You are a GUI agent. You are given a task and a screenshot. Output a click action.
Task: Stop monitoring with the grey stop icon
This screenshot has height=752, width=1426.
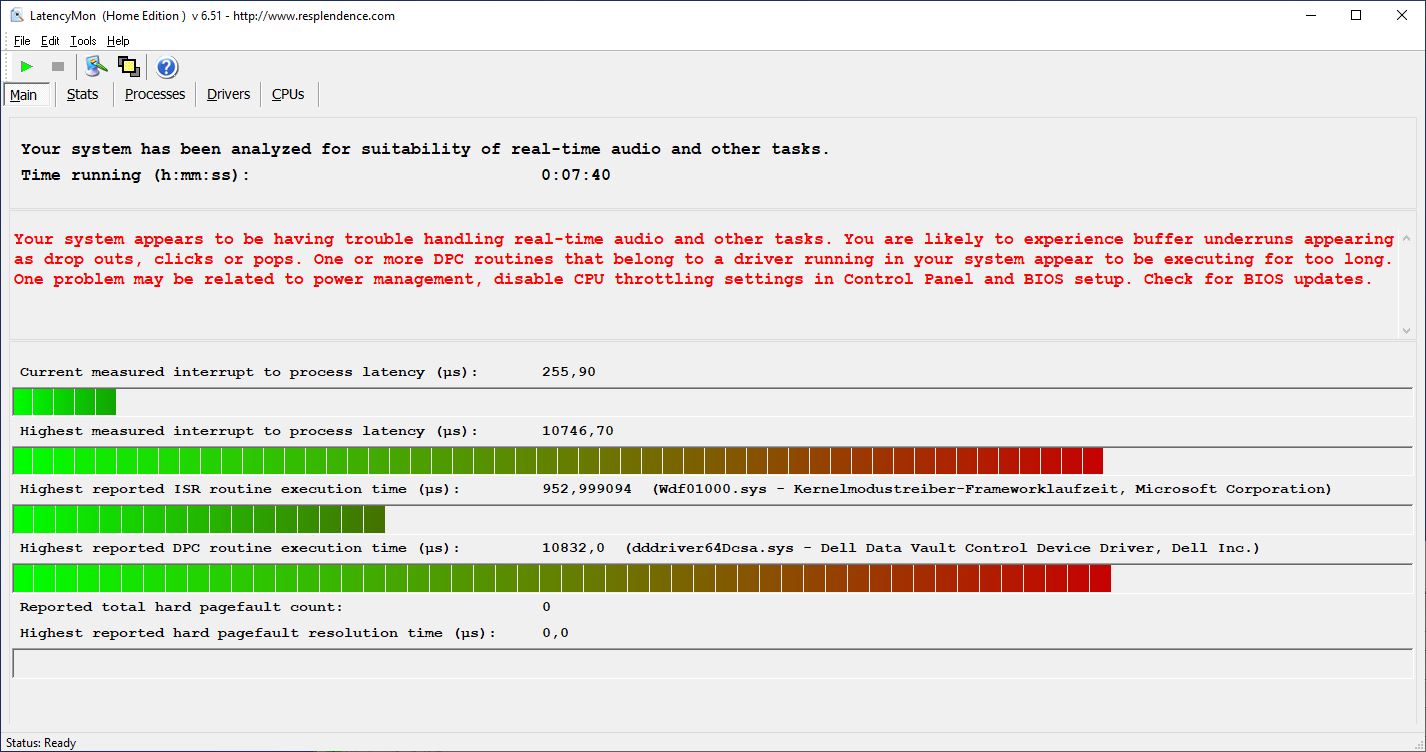click(x=58, y=67)
